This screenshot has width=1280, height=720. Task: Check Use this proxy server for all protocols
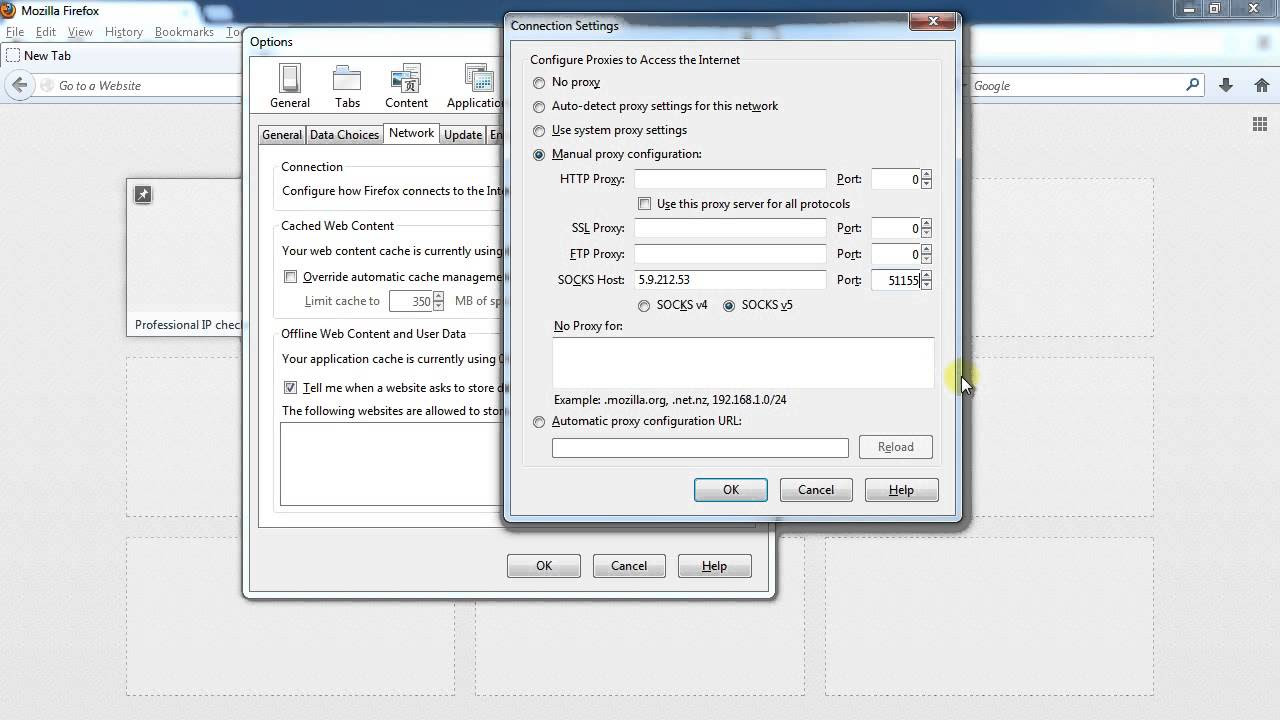click(x=645, y=204)
